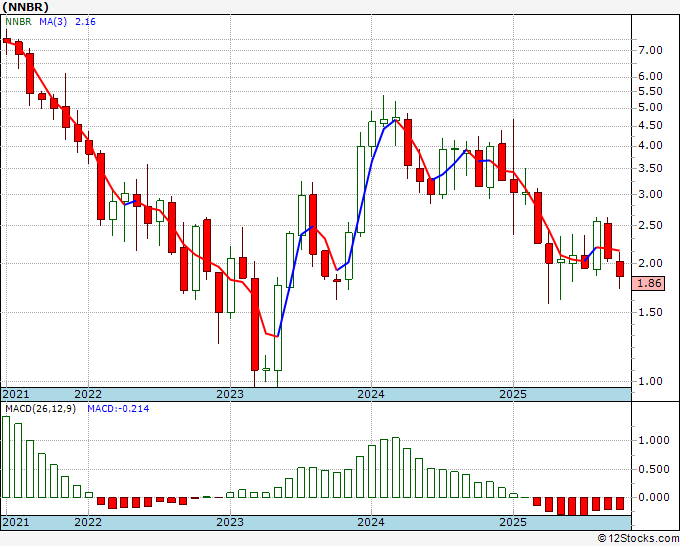This screenshot has height=546, width=680.
Task: Click the 1.00 price axis label
Action: (650, 382)
